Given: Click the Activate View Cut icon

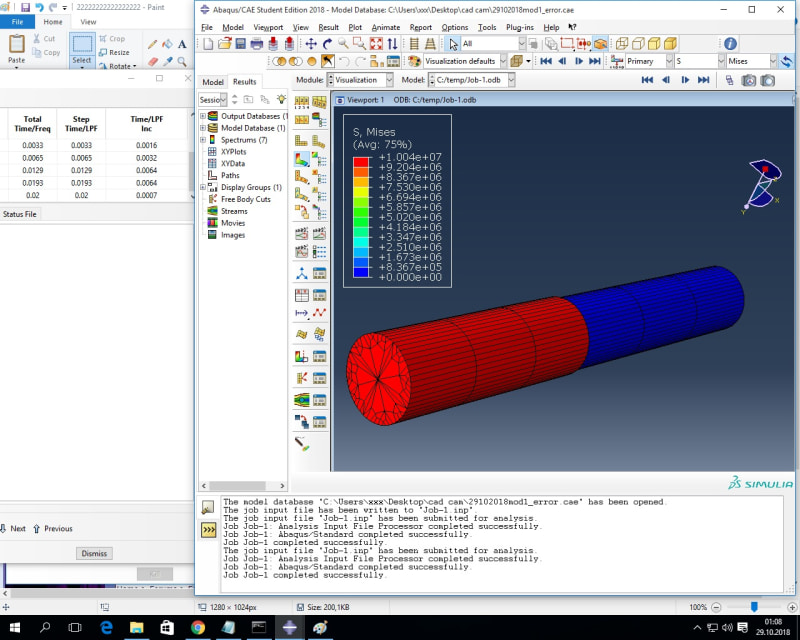Looking at the screenshot, I should 302,356.
